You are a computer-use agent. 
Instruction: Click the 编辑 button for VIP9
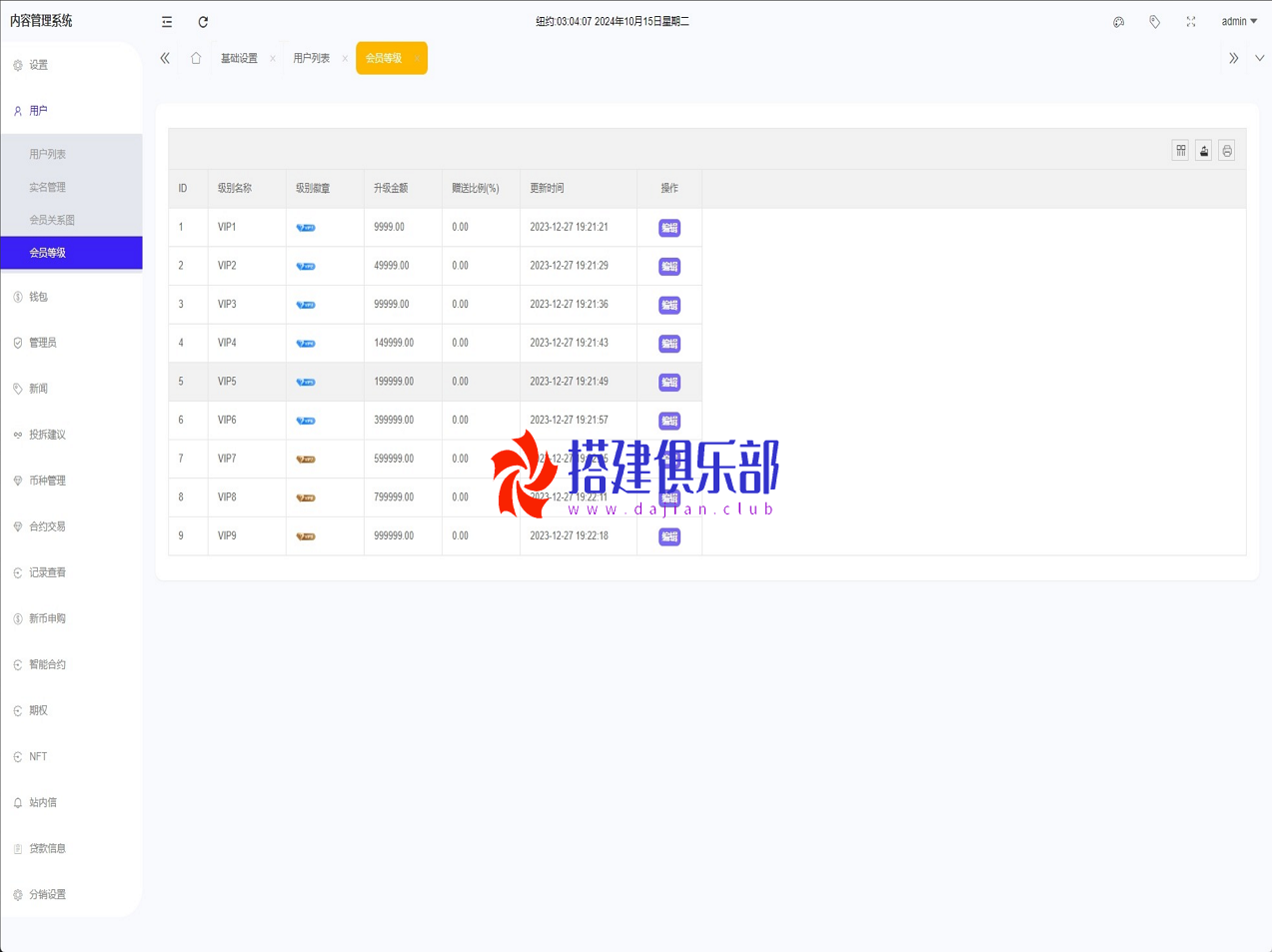click(x=669, y=536)
